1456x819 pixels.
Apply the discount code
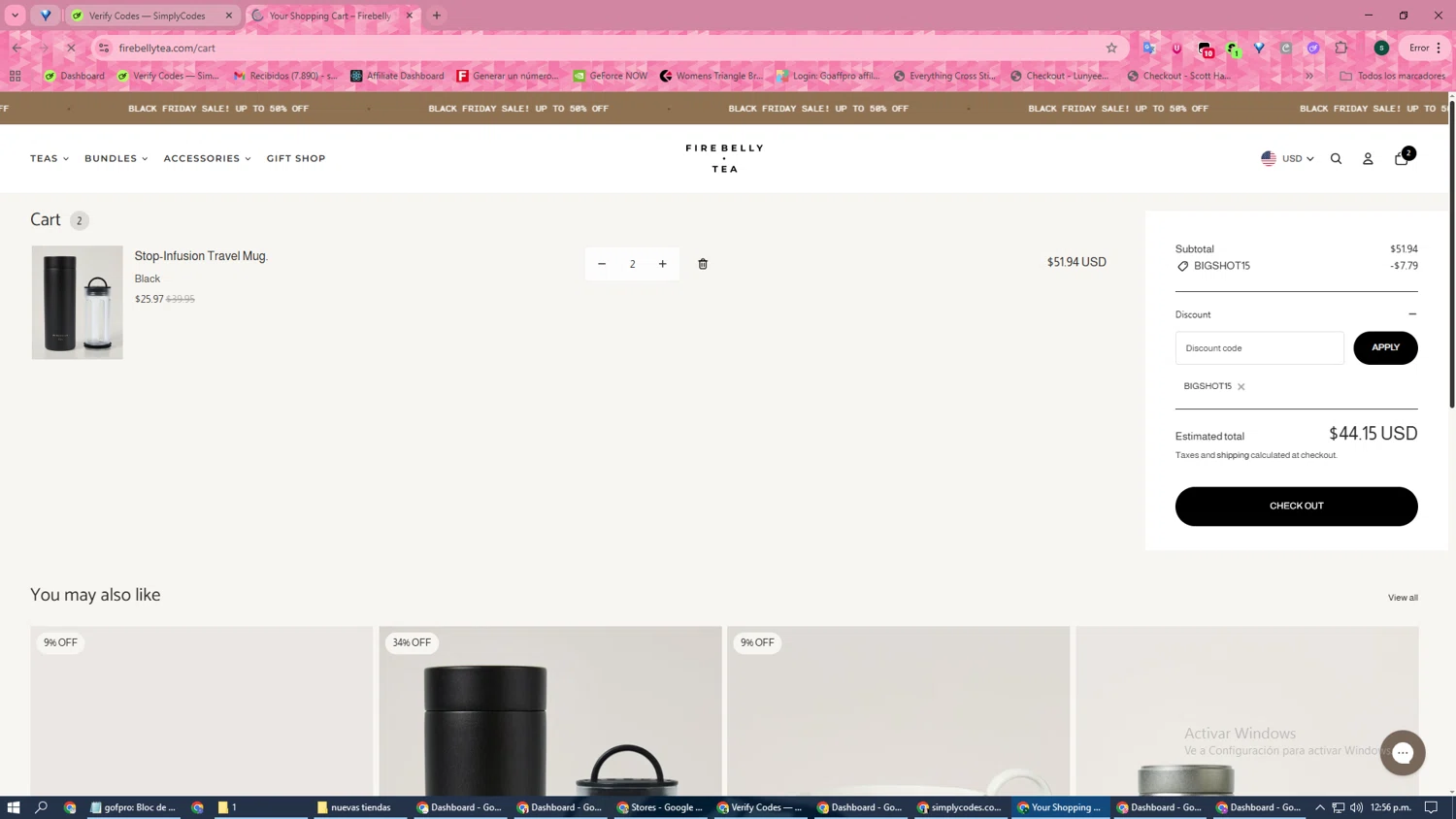(x=1385, y=348)
